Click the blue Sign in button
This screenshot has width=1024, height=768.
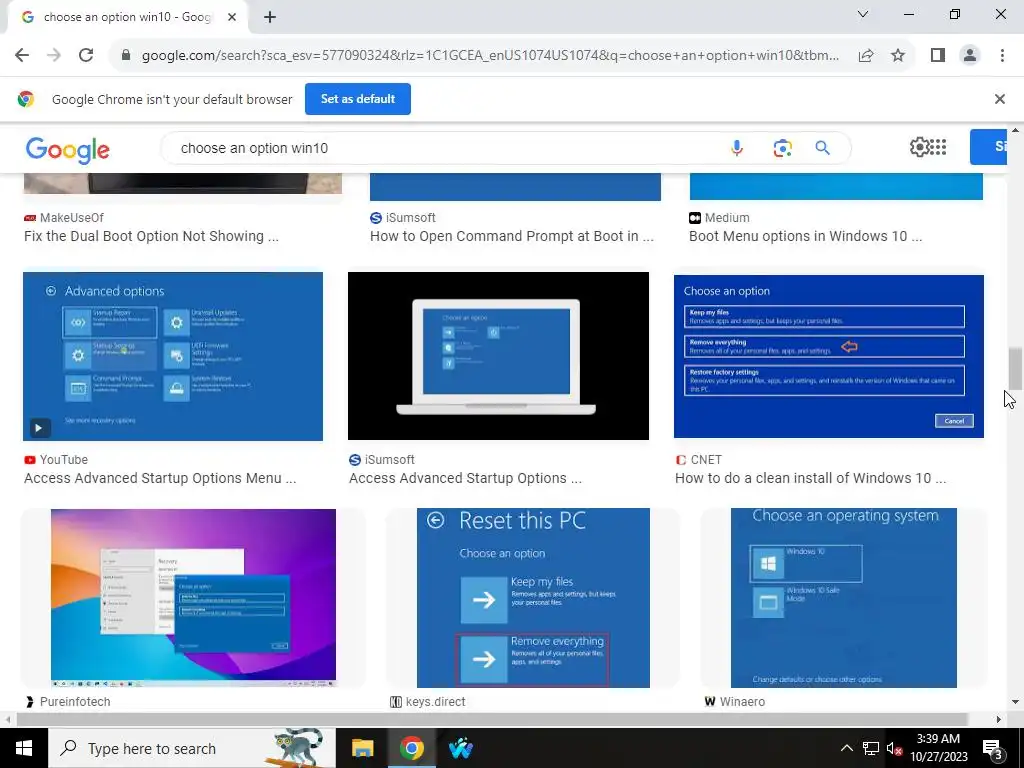(x=988, y=147)
